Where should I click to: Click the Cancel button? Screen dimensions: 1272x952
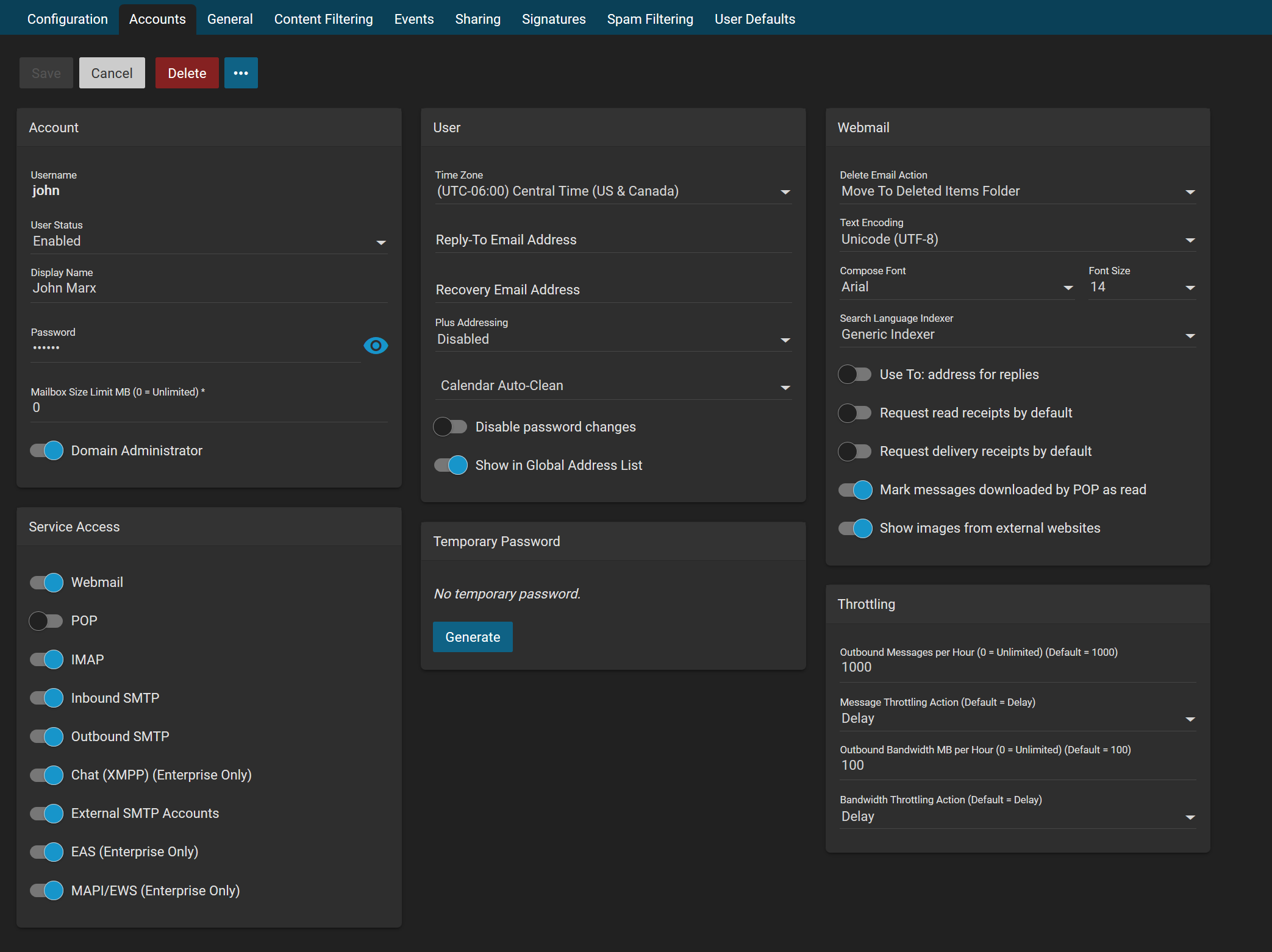(112, 73)
